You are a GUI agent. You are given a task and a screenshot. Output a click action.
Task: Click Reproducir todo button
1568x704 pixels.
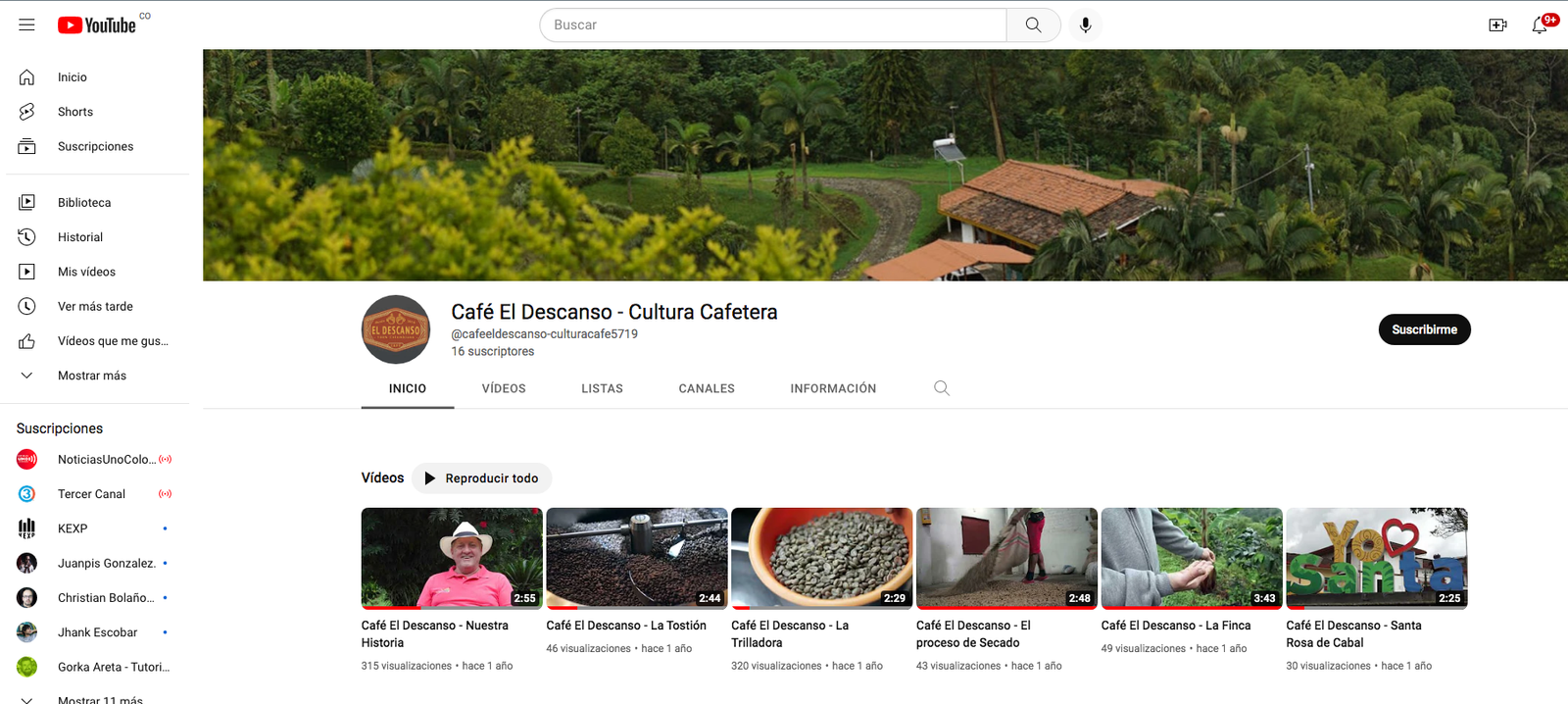coord(481,478)
